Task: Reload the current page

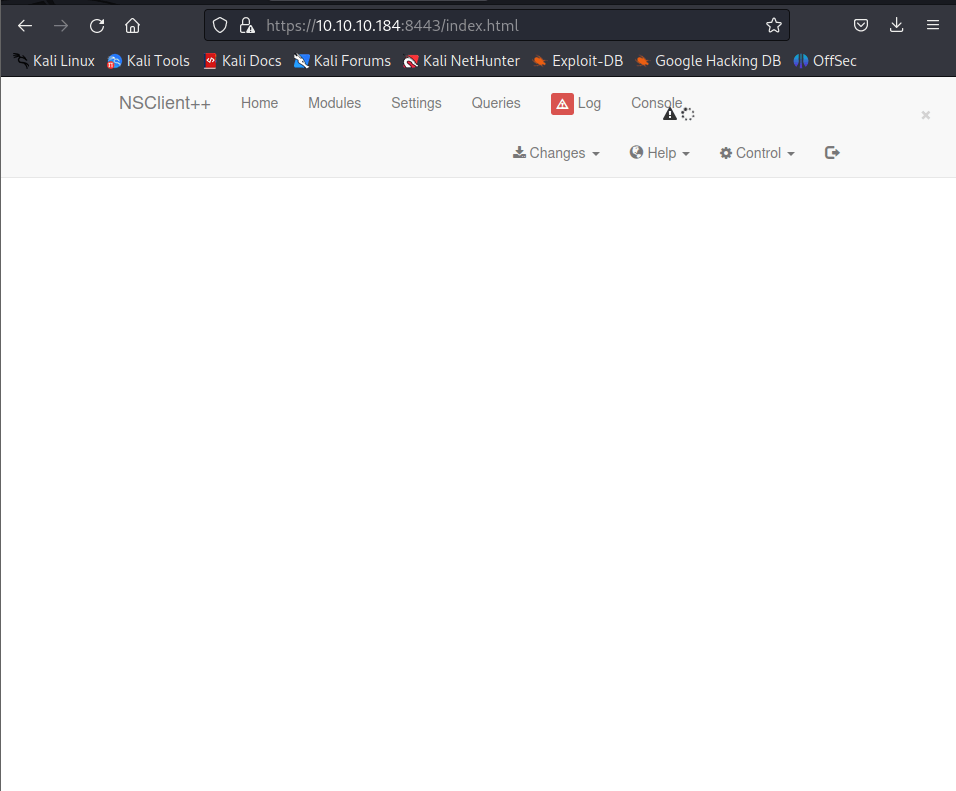Action: pos(97,26)
